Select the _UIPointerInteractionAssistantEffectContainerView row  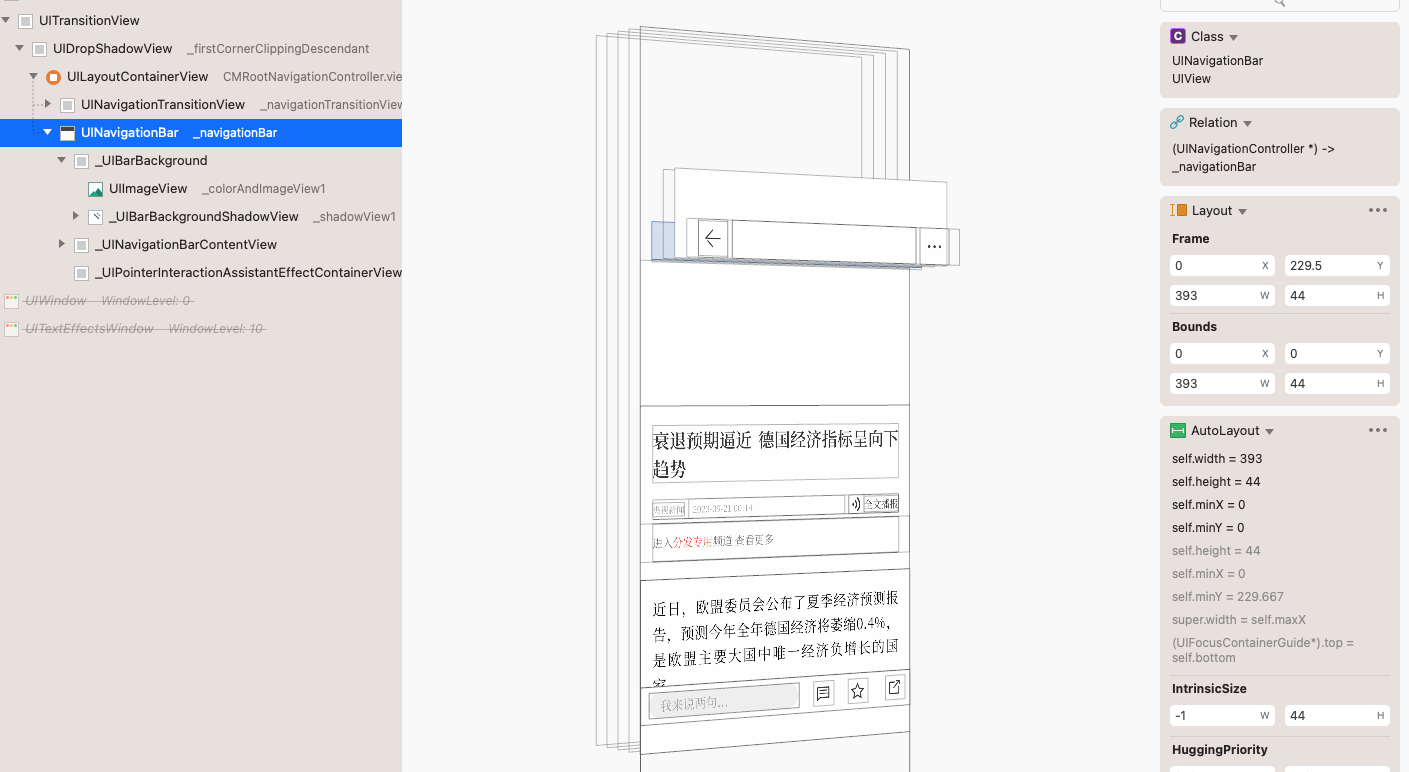(201, 272)
